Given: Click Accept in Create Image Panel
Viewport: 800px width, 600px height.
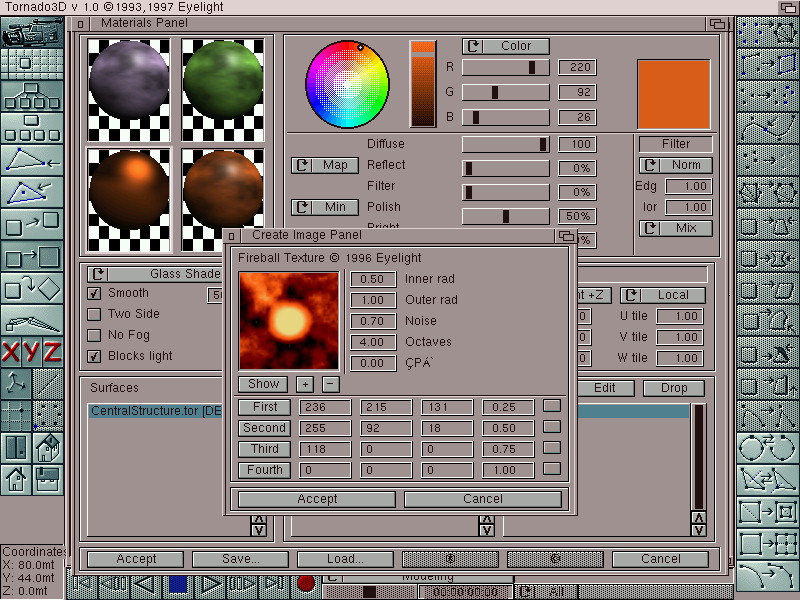Looking at the screenshot, I should click(317, 499).
